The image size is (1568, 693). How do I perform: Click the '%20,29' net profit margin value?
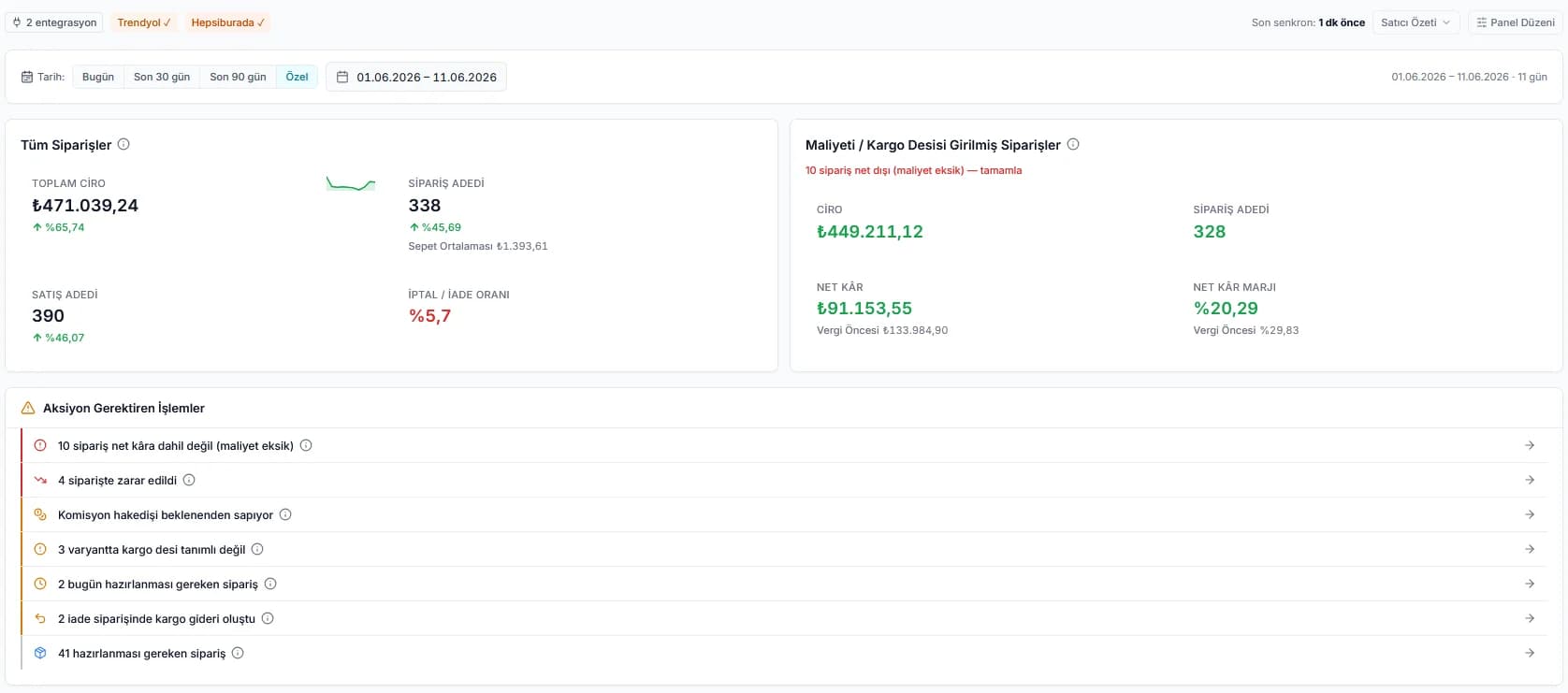[1226, 308]
